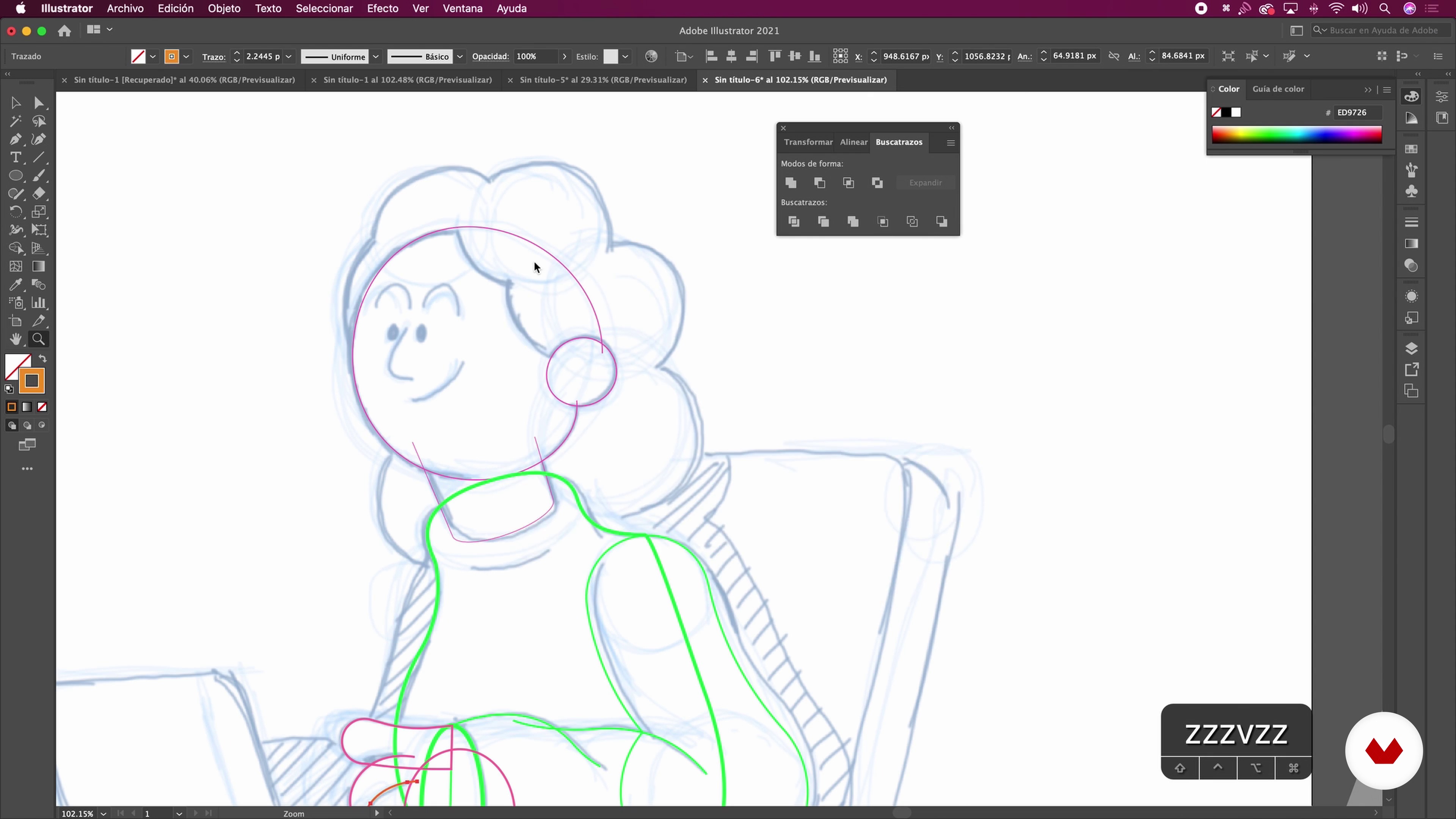Expand the Opacidad options arrow
Image resolution: width=1456 pixels, height=819 pixels.
pos(564,56)
